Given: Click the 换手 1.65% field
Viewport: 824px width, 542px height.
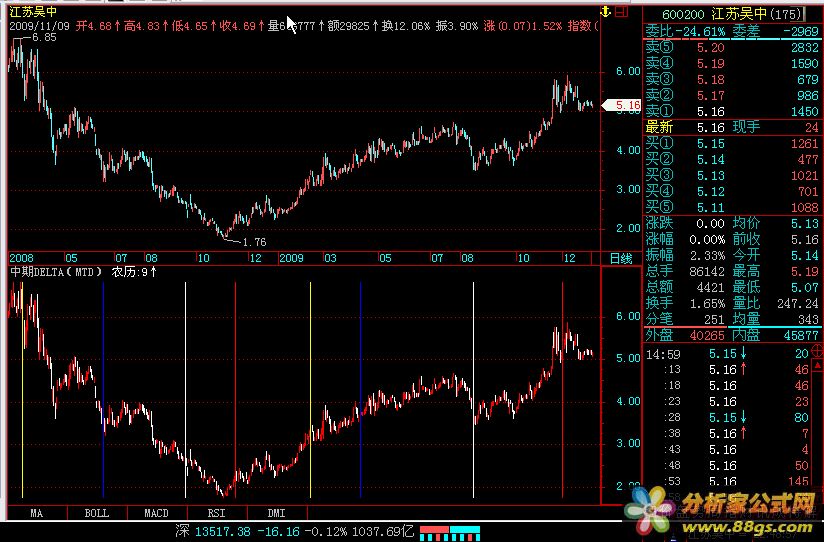Looking at the screenshot, I should click(x=685, y=303).
